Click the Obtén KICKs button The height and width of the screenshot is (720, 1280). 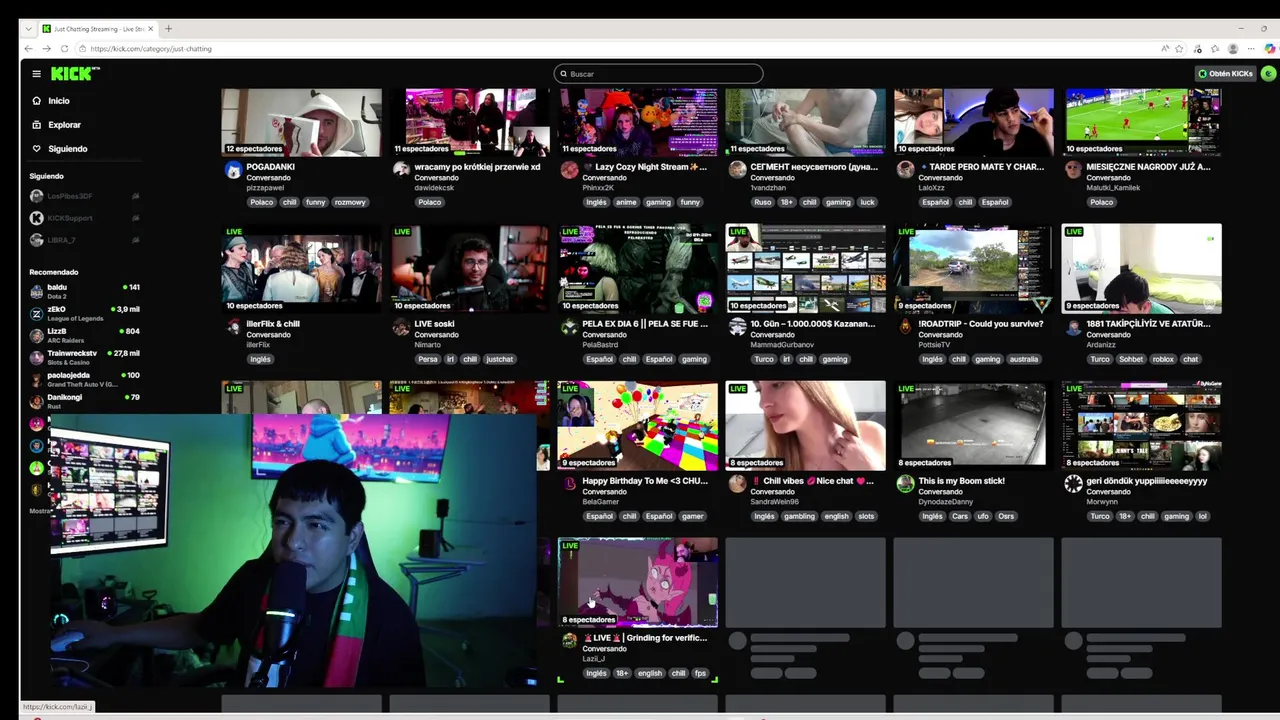click(x=1226, y=74)
